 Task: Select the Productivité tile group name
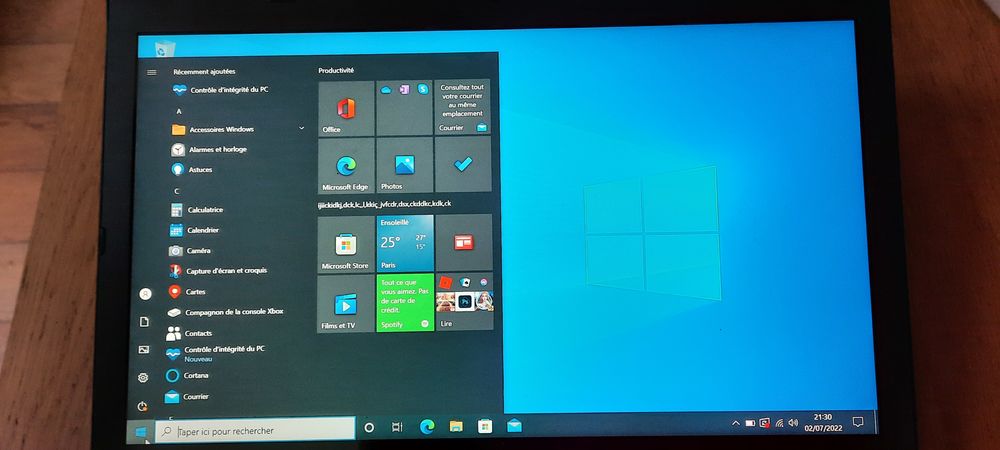[336, 71]
